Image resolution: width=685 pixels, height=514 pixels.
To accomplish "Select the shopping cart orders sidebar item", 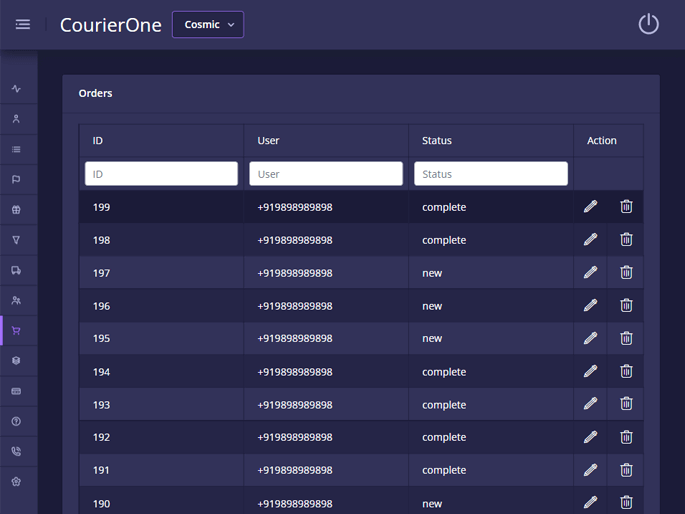I will (x=16, y=331).
